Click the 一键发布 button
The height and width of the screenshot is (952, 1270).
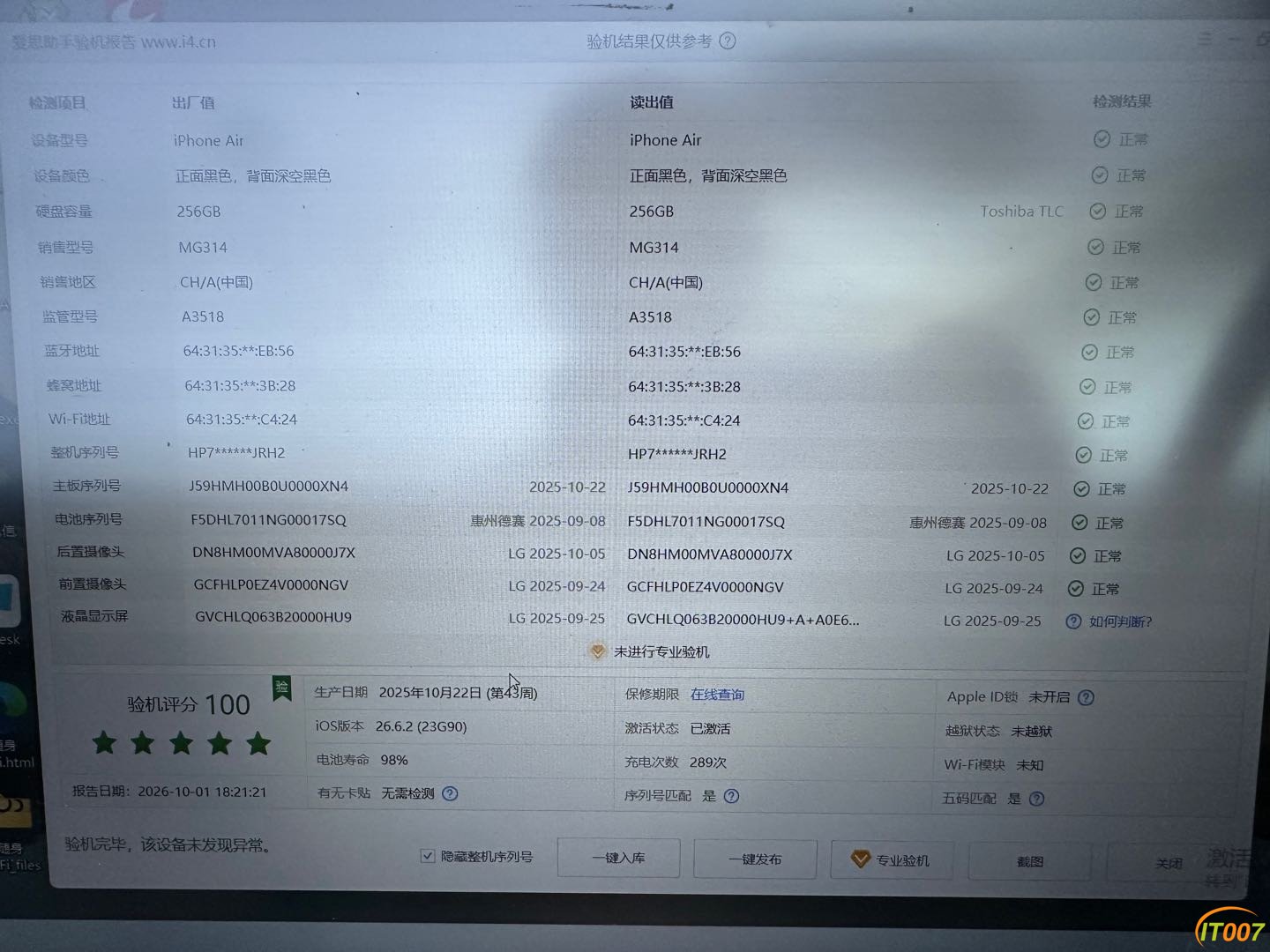click(x=755, y=859)
